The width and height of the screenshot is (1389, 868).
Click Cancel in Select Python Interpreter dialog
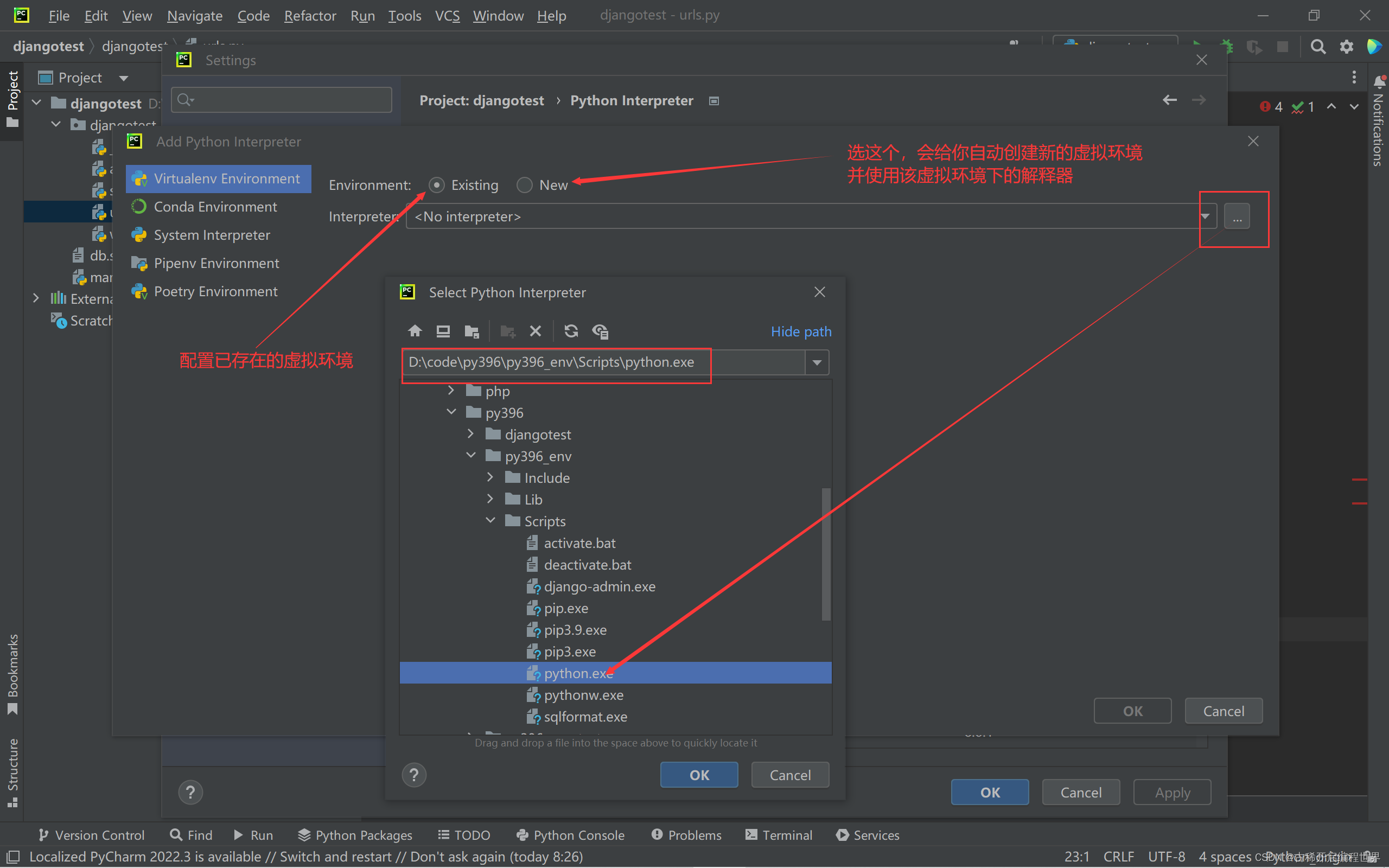791,775
